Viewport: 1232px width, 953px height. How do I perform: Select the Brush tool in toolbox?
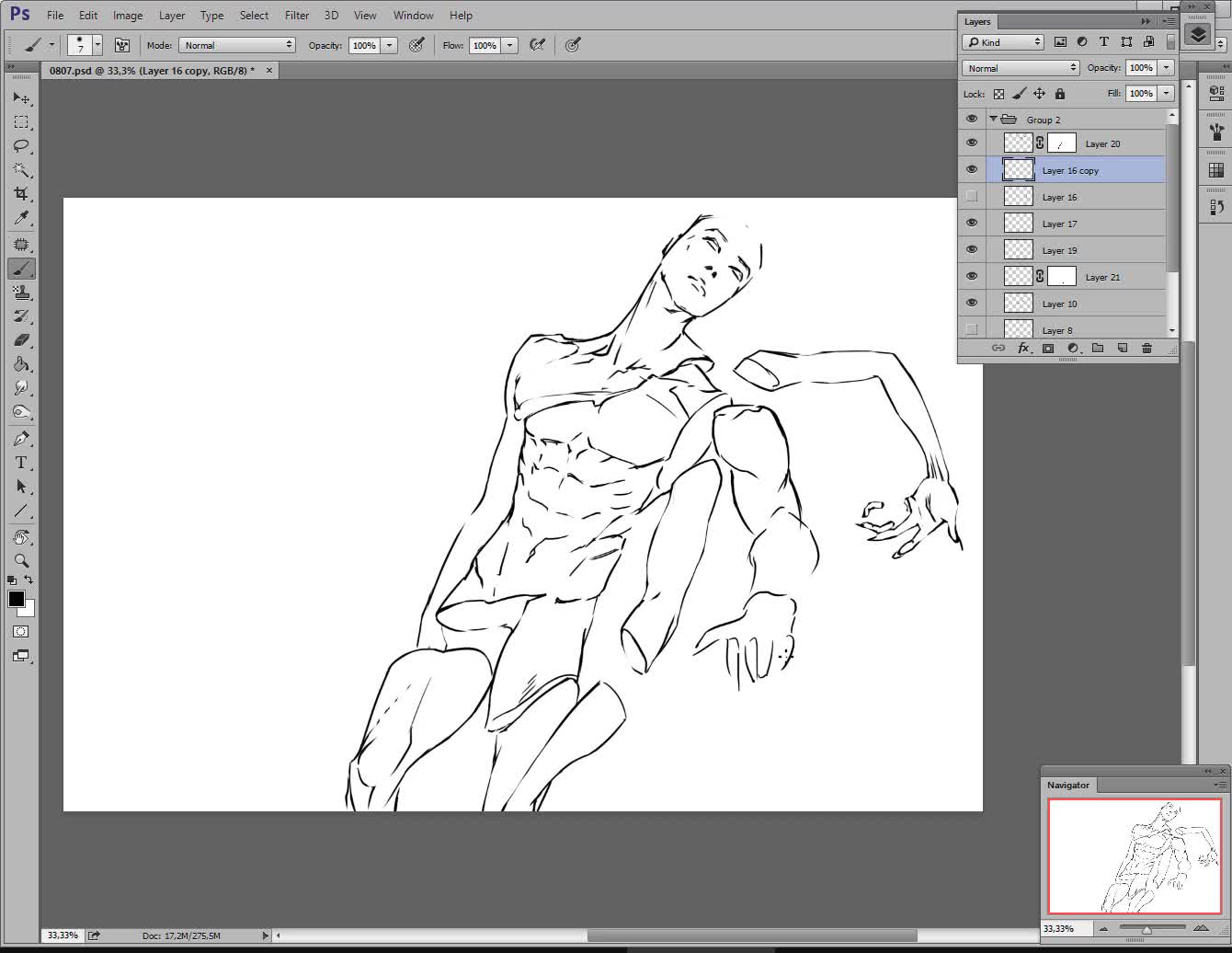tap(21, 269)
